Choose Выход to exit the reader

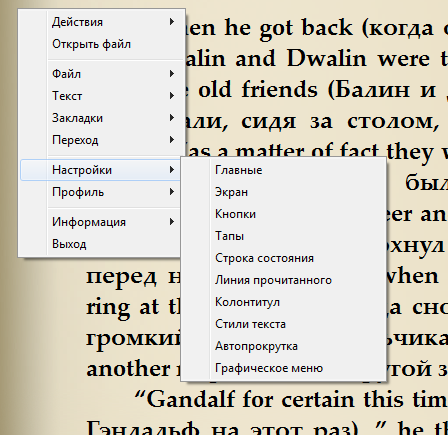tap(100, 244)
